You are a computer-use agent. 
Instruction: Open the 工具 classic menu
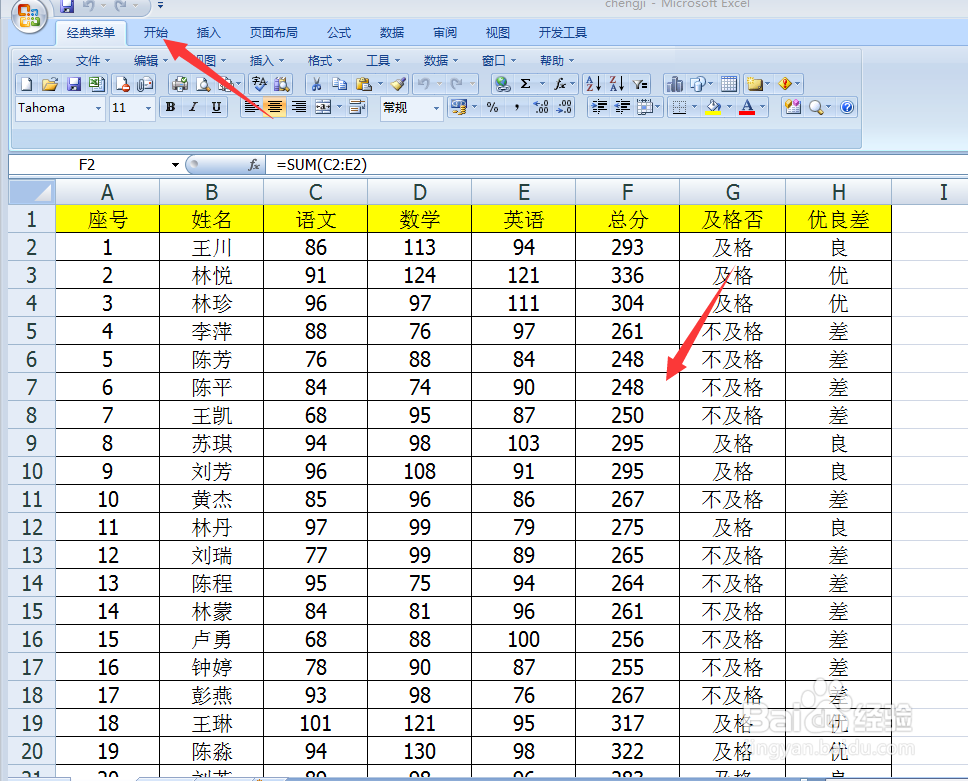[383, 61]
